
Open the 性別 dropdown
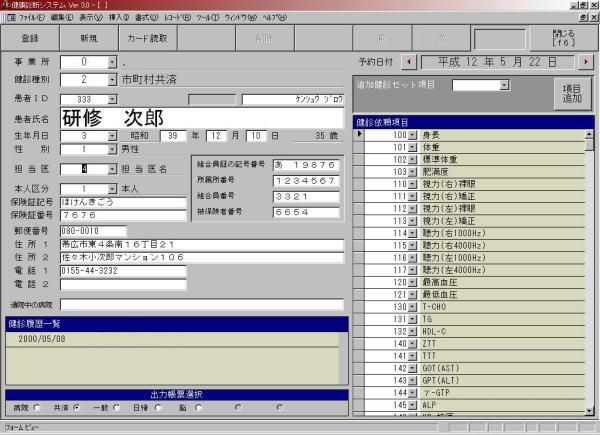[112, 149]
